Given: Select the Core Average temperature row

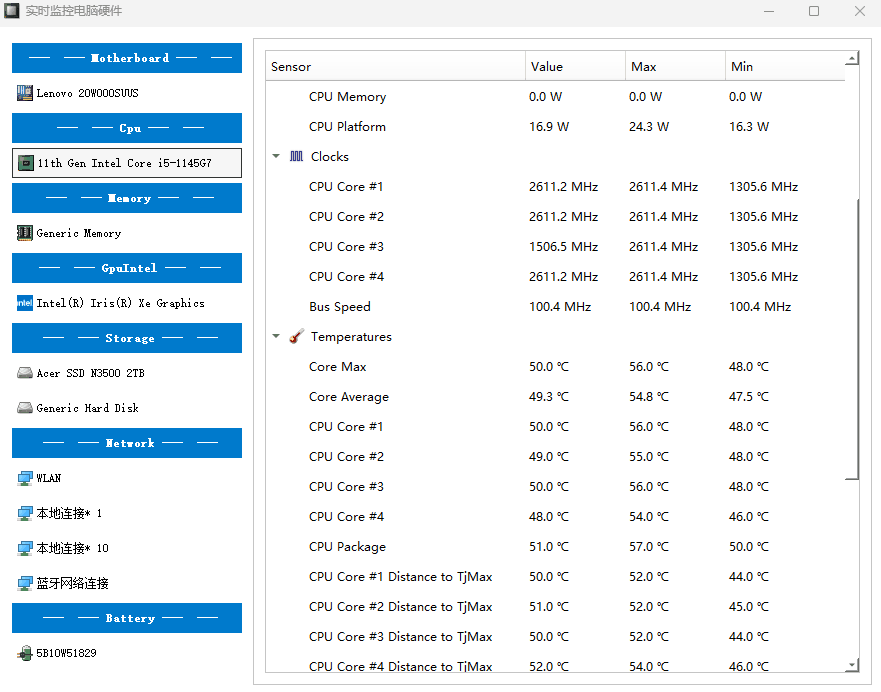Looking at the screenshot, I should pos(555,397).
